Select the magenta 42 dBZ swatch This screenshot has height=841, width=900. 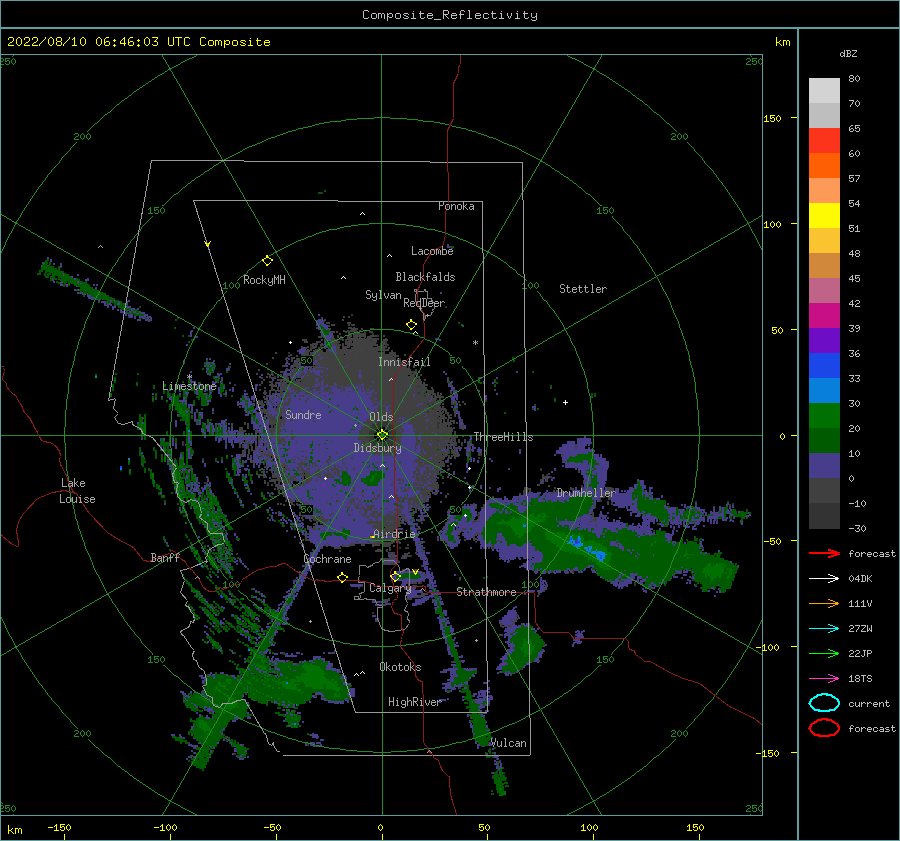[x=824, y=315]
